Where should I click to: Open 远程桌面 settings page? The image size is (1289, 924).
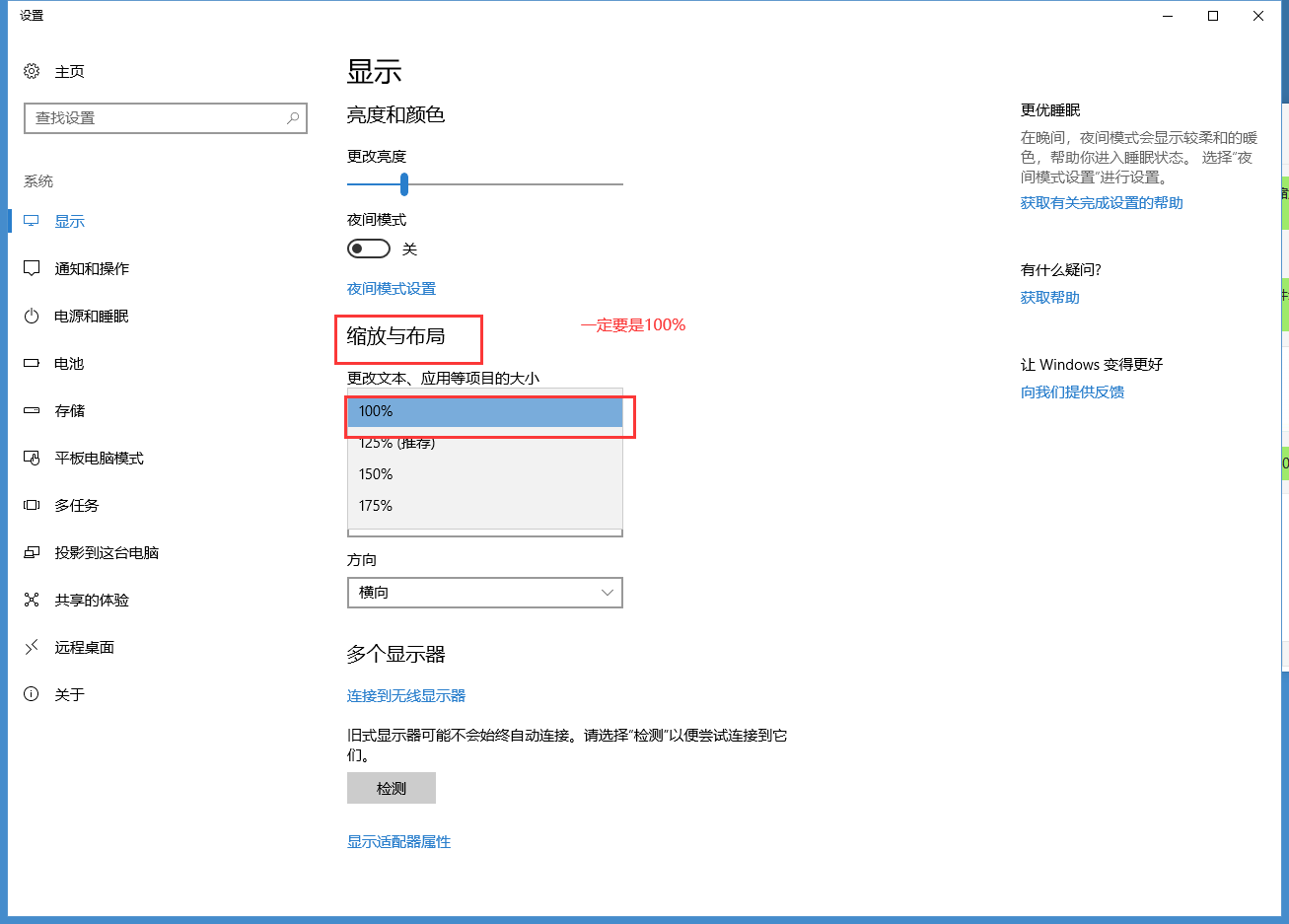(x=84, y=648)
